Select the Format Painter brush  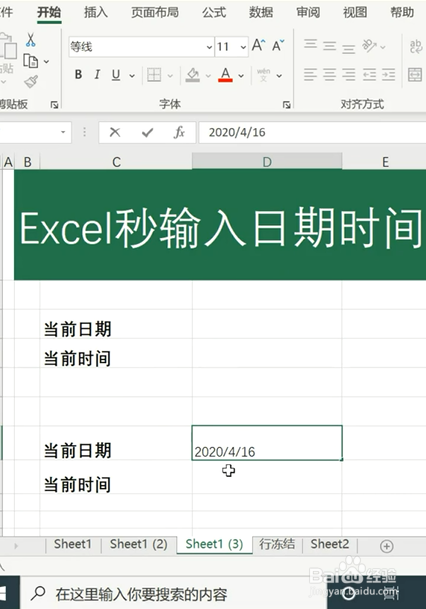tap(31, 82)
